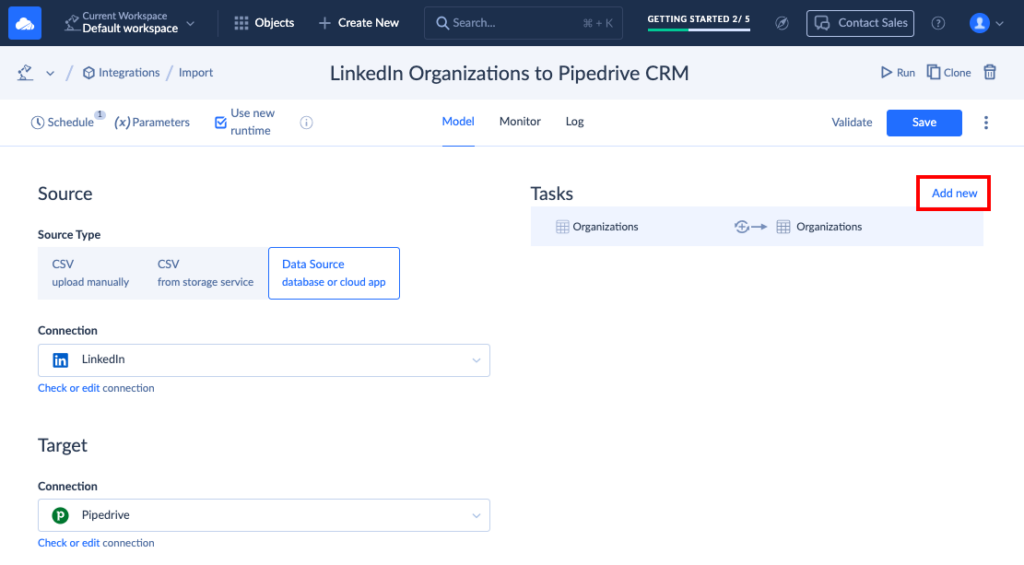The image size is (1024, 565).
Task: Toggle Use new runtime checkbox
Action: coord(220,122)
